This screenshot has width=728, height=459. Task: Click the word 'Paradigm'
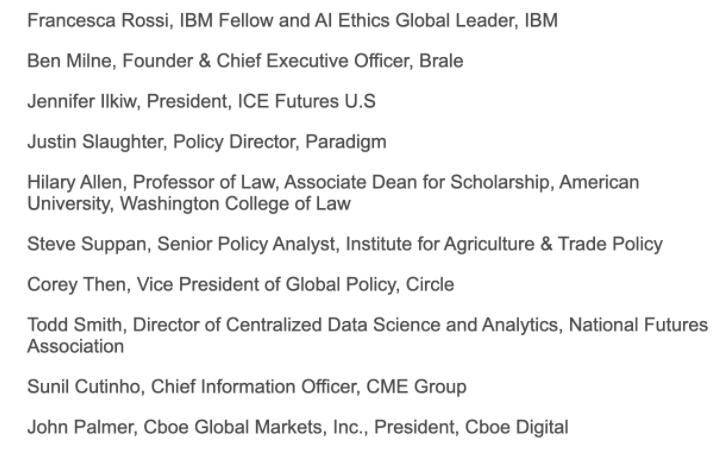346,142
